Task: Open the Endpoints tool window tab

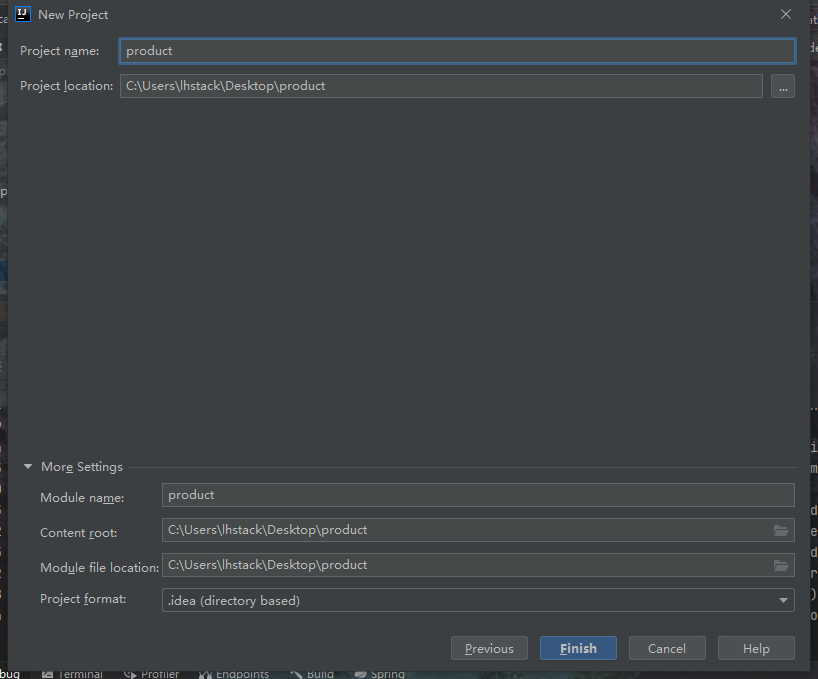Action: pyautogui.click(x=234, y=674)
